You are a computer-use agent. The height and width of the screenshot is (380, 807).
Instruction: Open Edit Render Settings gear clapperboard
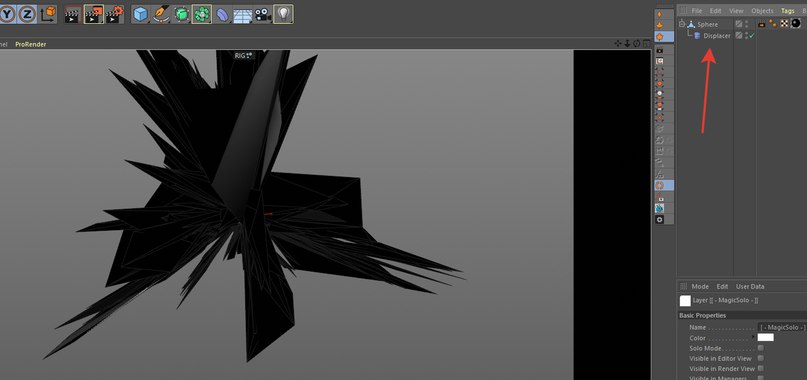tap(114, 14)
